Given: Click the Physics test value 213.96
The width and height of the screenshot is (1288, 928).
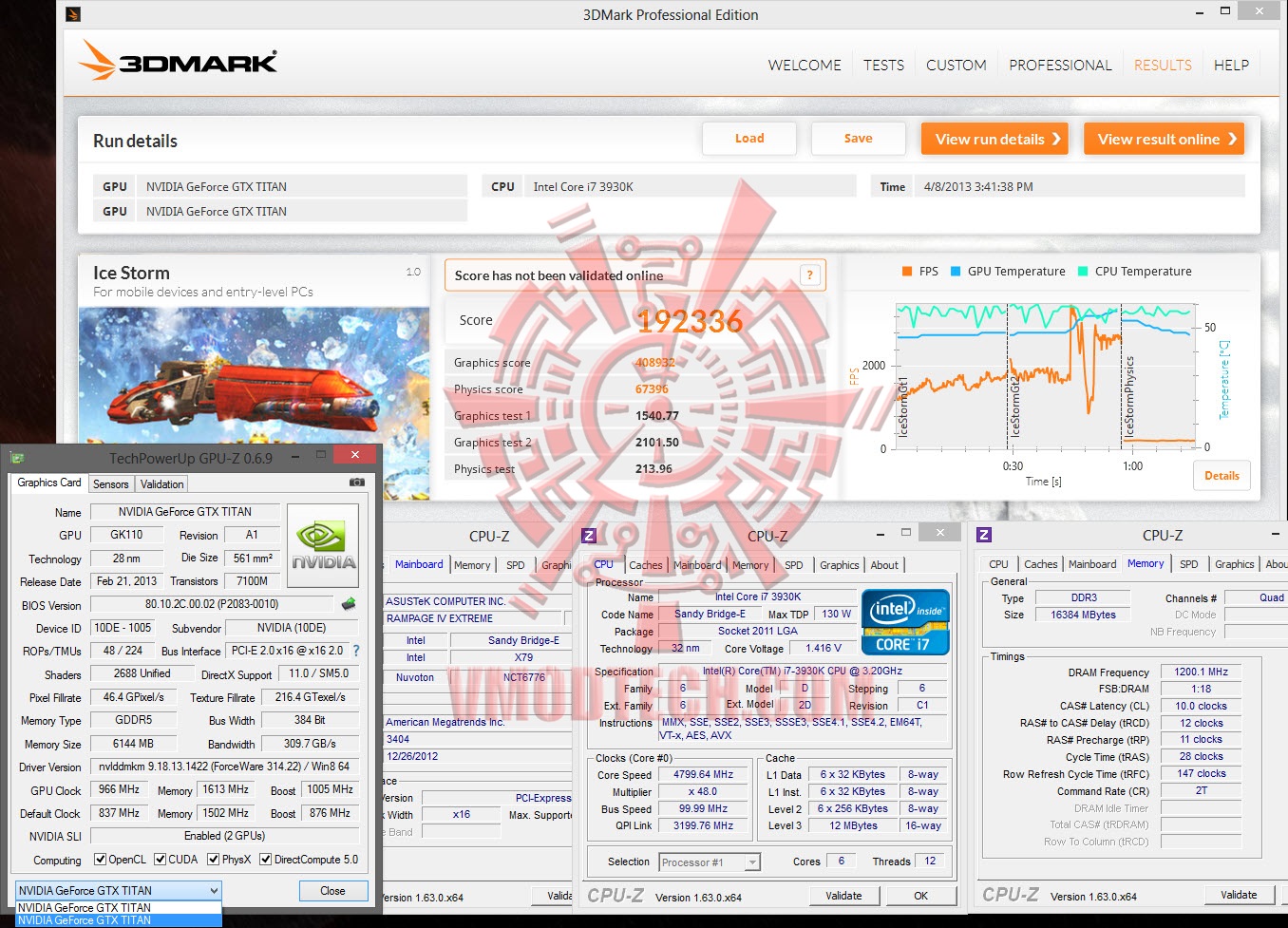Looking at the screenshot, I should (653, 469).
